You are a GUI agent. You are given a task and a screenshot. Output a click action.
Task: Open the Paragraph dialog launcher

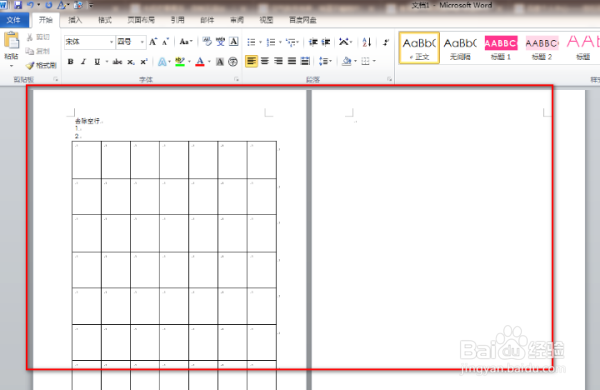pyautogui.click(x=390, y=79)
